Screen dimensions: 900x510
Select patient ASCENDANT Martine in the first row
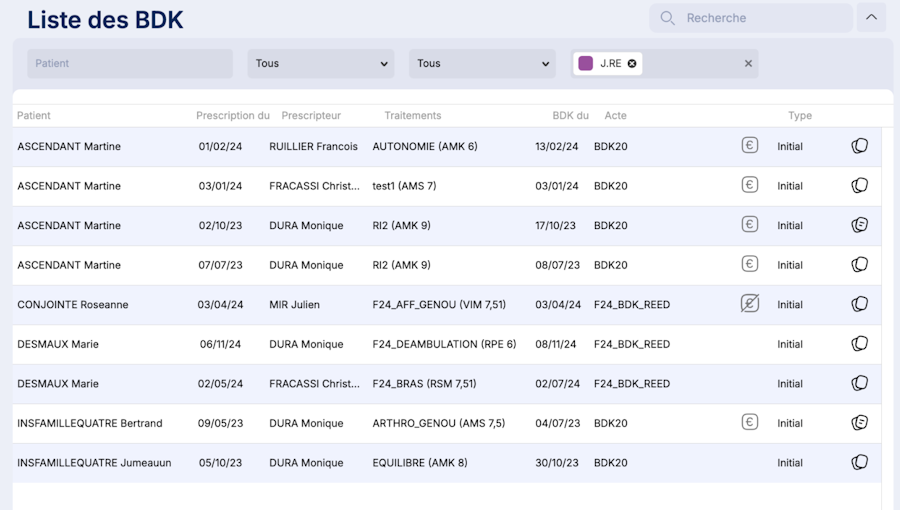(69, 147)
